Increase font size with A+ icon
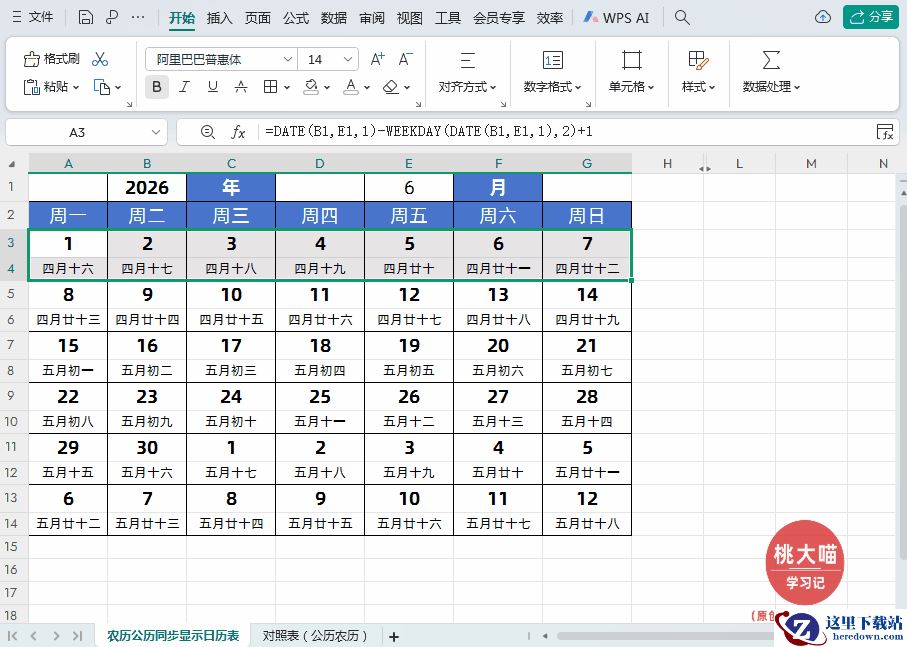Screen dimensions: 907x647 pyautogui.click(x=377, y=59)
